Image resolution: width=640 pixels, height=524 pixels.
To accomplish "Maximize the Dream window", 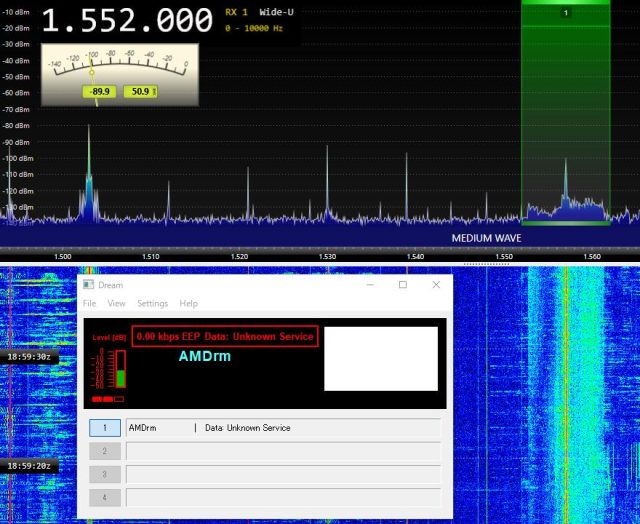I will coord(402,285).
